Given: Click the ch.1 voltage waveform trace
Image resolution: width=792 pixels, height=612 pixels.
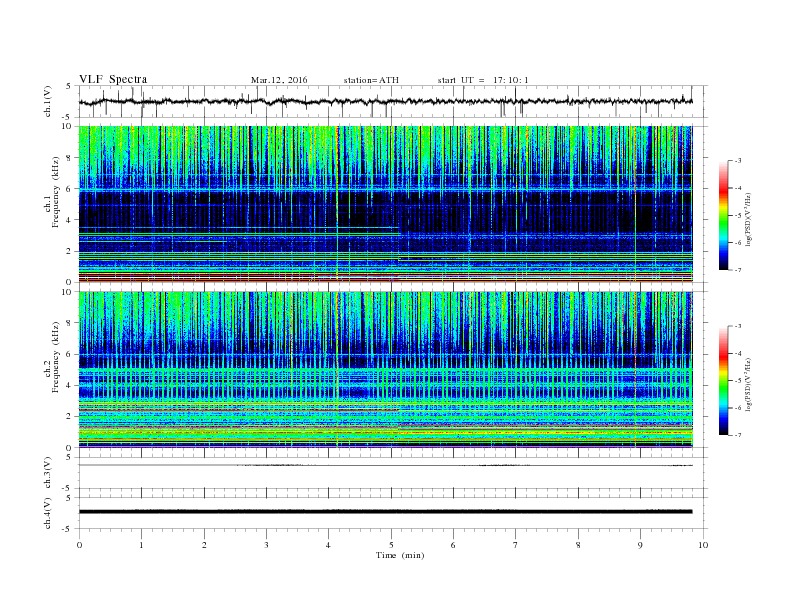Looking at the screenshot, I should [385, 101].
